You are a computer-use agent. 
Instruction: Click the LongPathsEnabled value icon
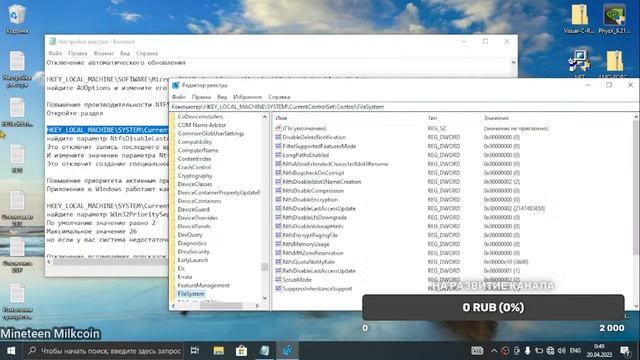click(278, 155)
